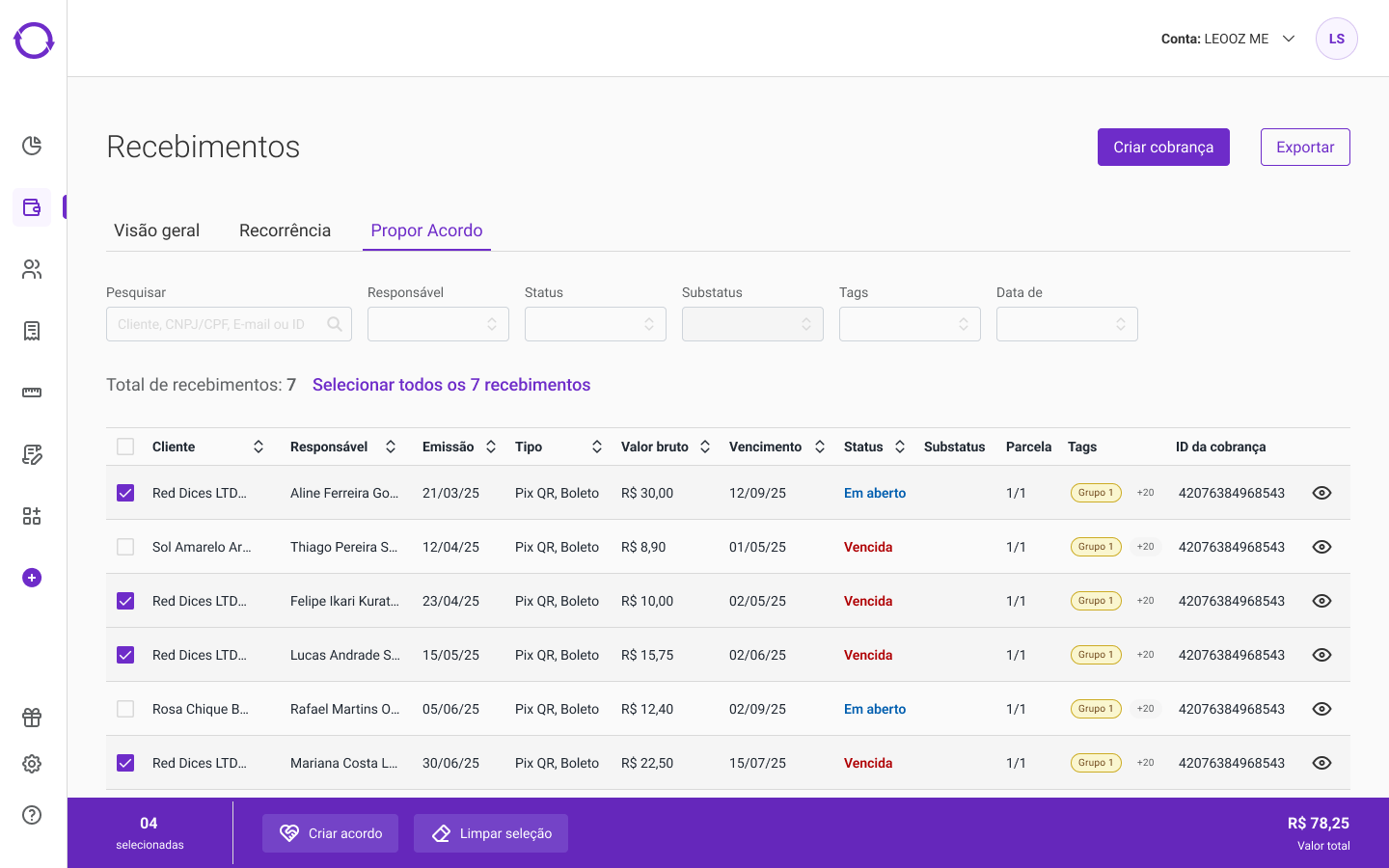This screenshot has height=868, width=1389.
Task: Open the Tags filter dropdown
Action: click(x=910, y=324)
